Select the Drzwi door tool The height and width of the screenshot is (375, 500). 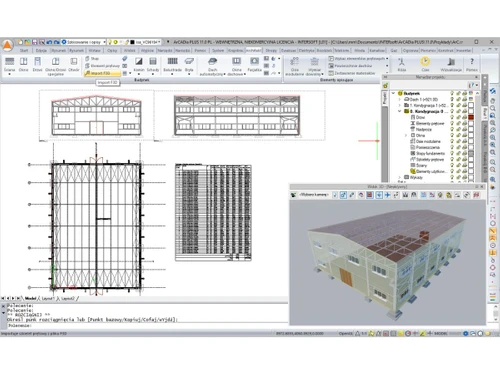pos(37,64)
